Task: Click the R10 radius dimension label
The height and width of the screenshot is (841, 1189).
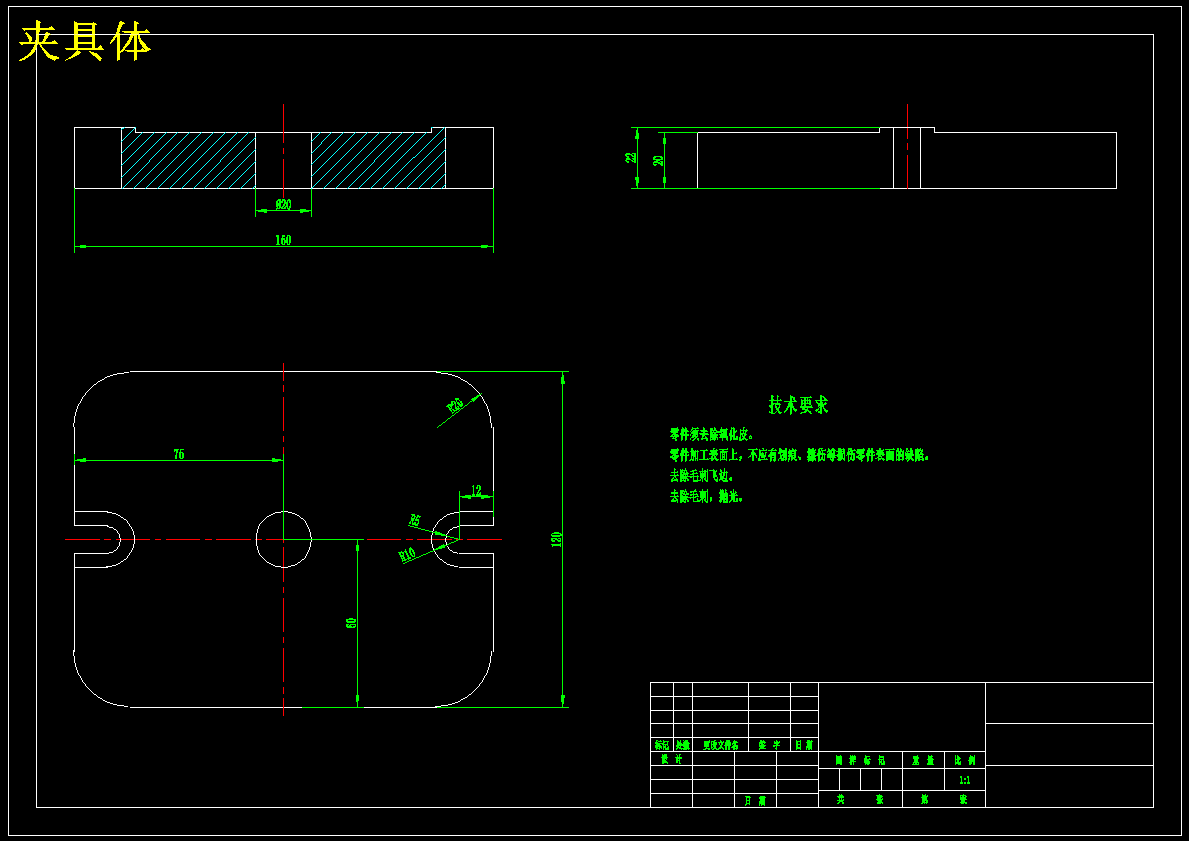Action: click(x=407, y=556)
